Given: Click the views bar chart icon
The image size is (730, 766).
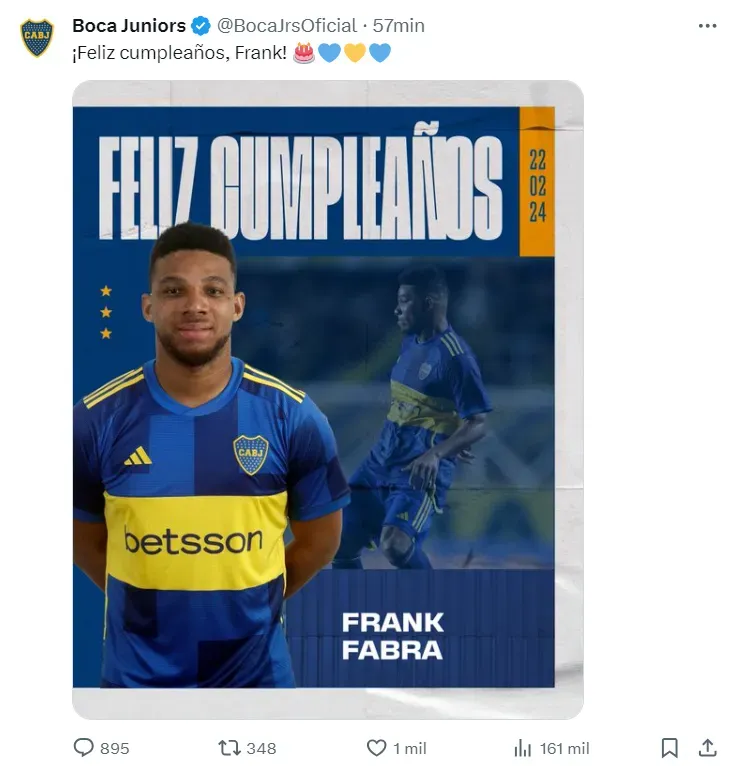Looking at the screenshot, I should coord(522,748).
